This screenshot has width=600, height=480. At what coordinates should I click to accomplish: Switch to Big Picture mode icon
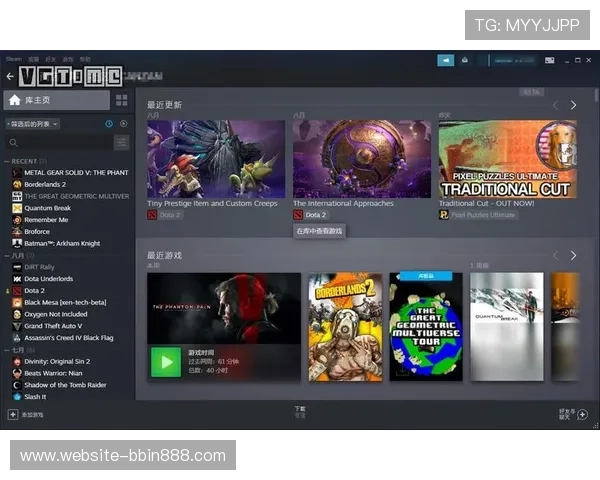point(549,60)
